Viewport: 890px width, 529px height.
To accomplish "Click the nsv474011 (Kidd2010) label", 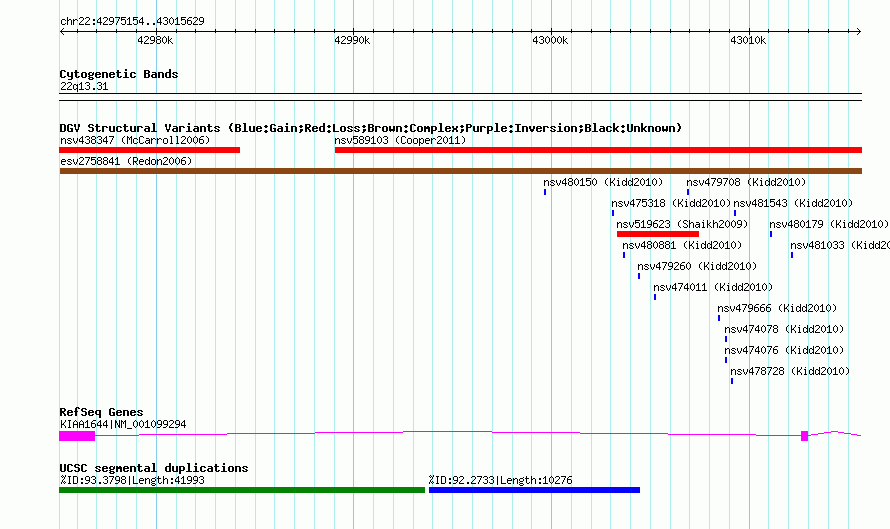I will coord(713,287).
